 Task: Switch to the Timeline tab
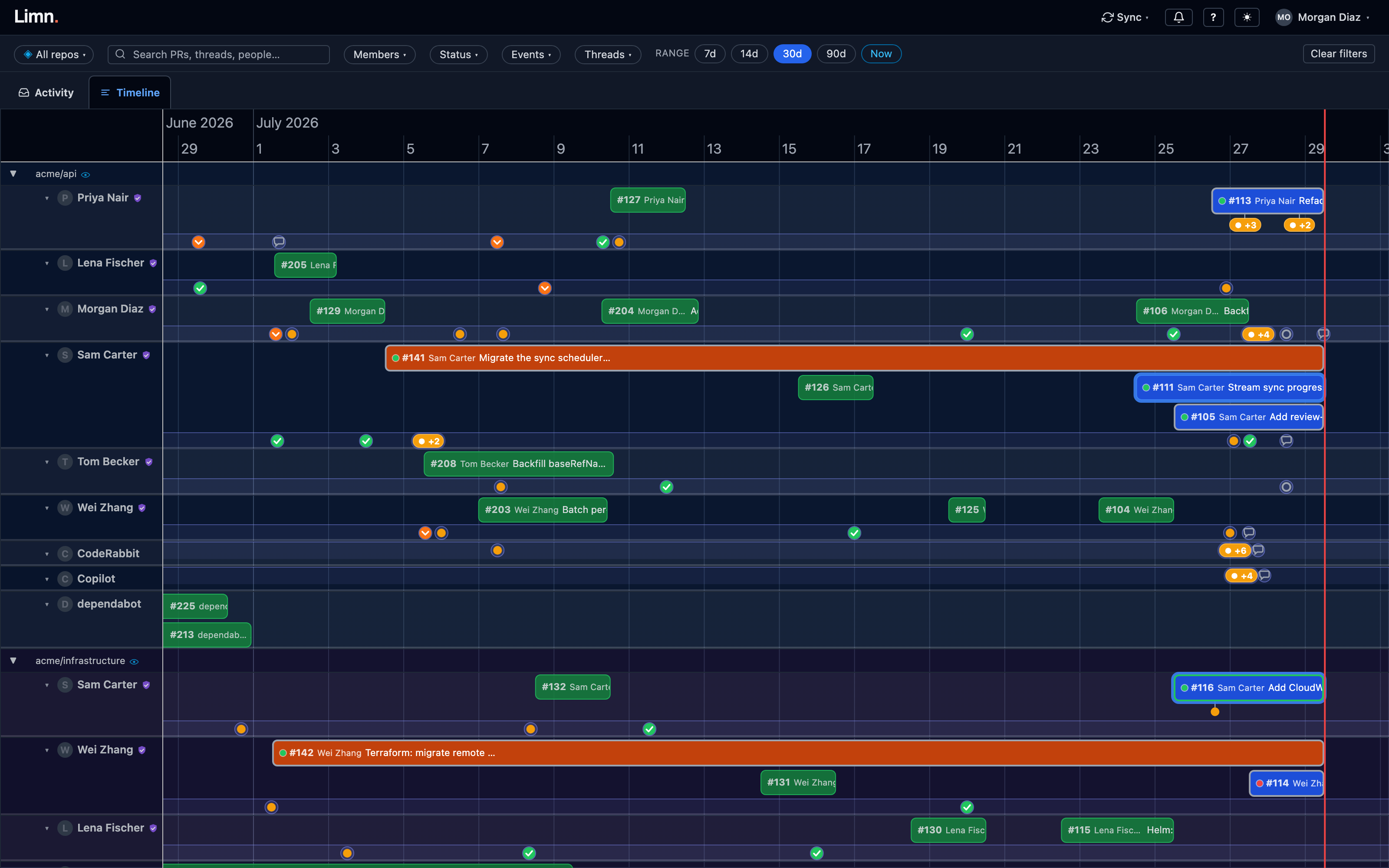(130, 92)
